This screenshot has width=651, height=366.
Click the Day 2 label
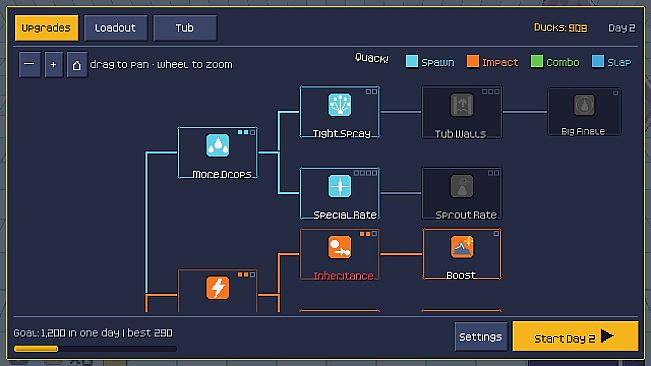[x=622, y=28]
